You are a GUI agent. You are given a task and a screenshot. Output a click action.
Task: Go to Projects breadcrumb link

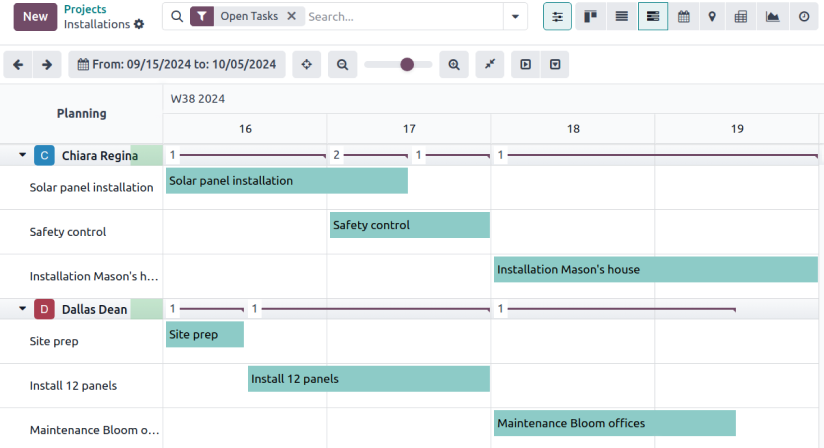click(85, 9)
